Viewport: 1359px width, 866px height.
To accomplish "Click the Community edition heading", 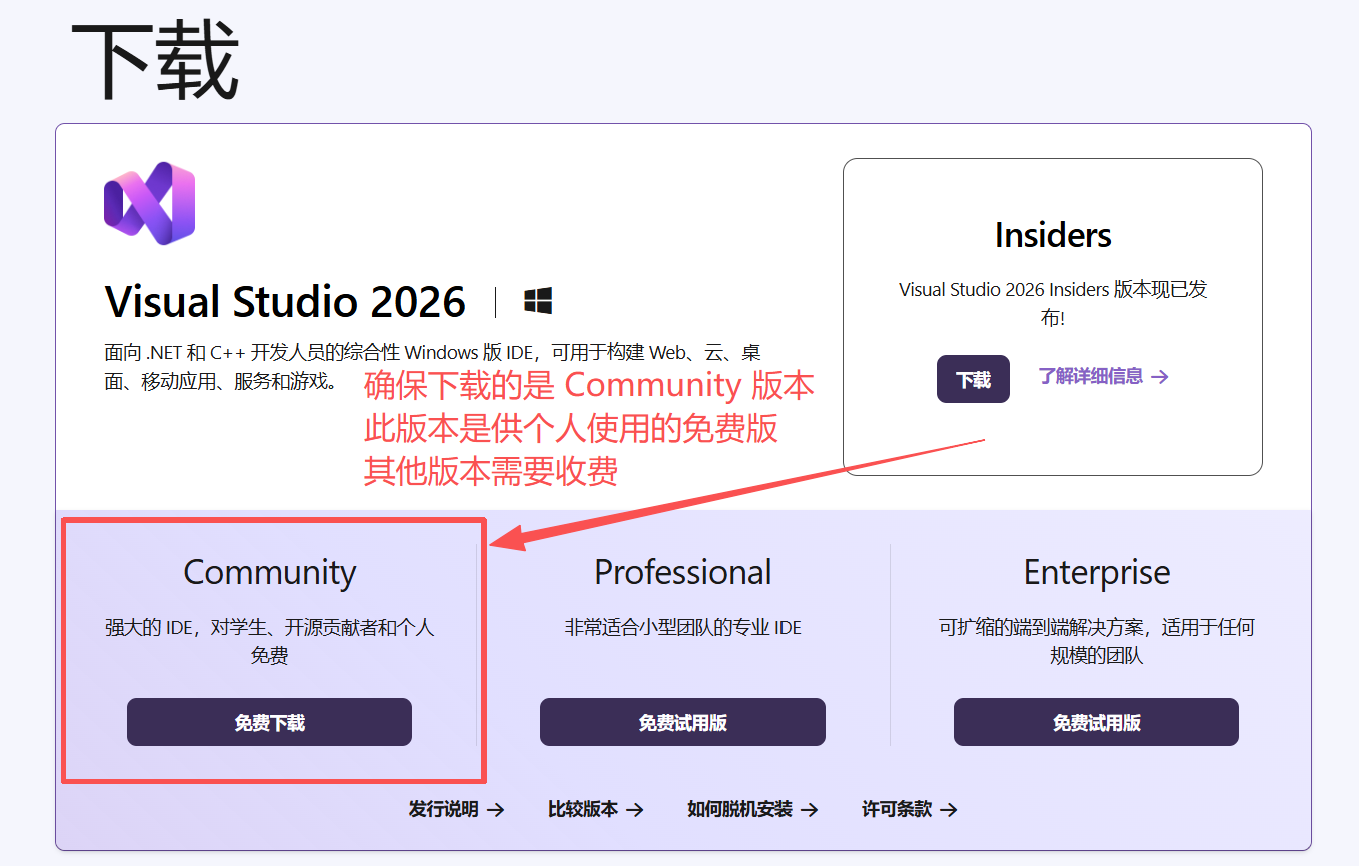I will [270, 572].
